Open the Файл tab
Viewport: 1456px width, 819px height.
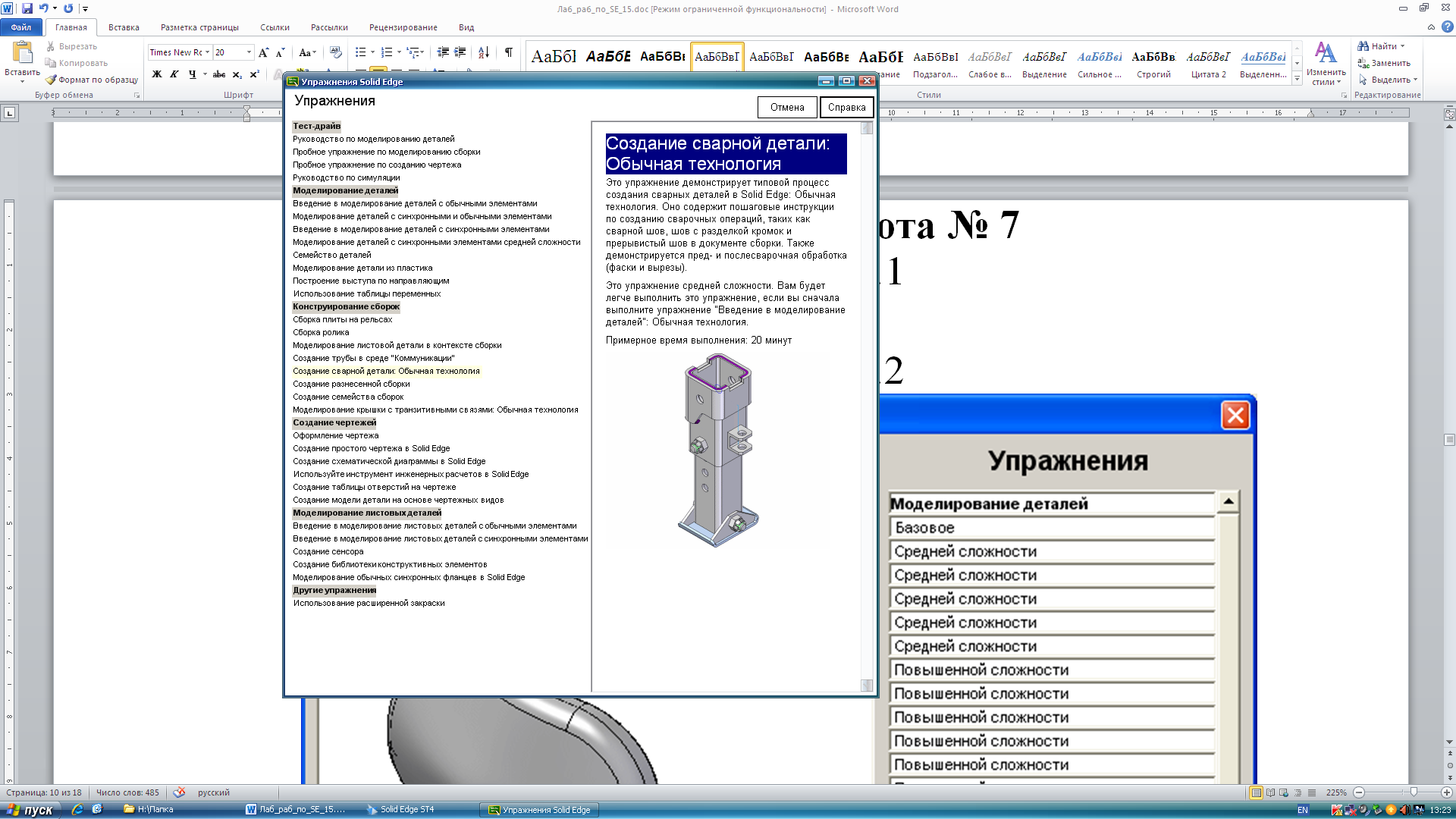(21, 27)
